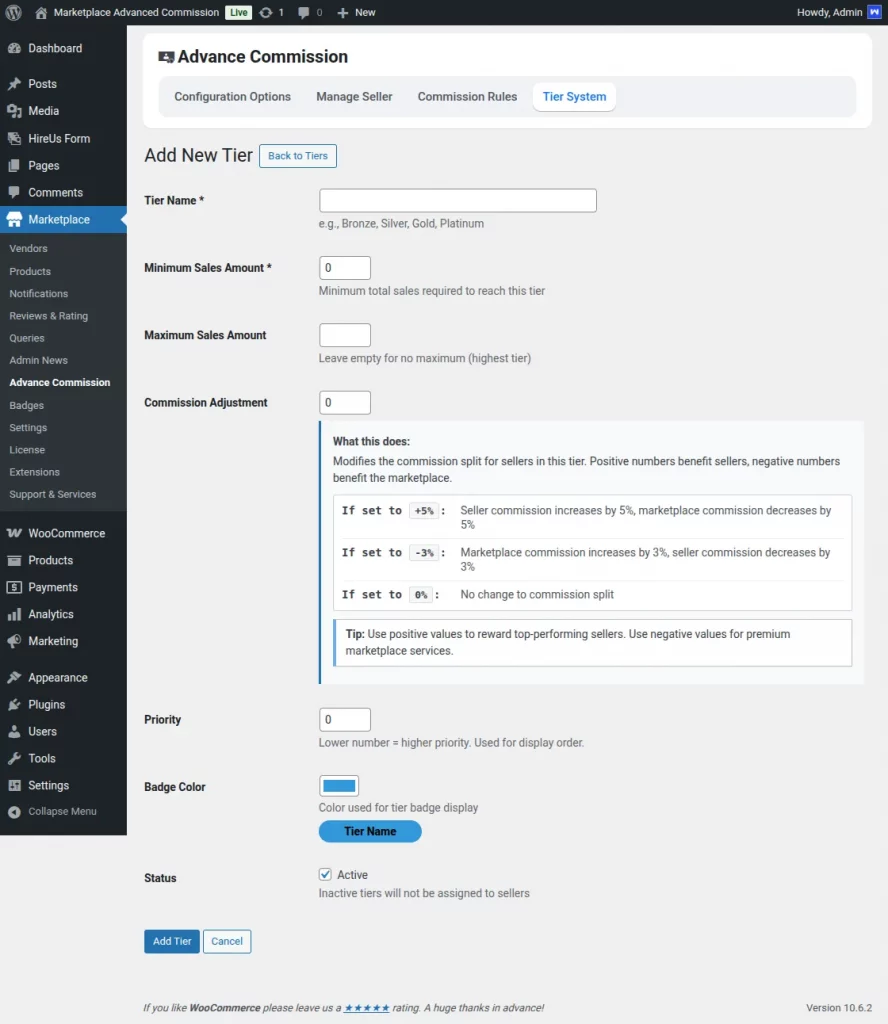888x1024 pixels.
Task: Click the Add Tier button
Action: (172, 941)
